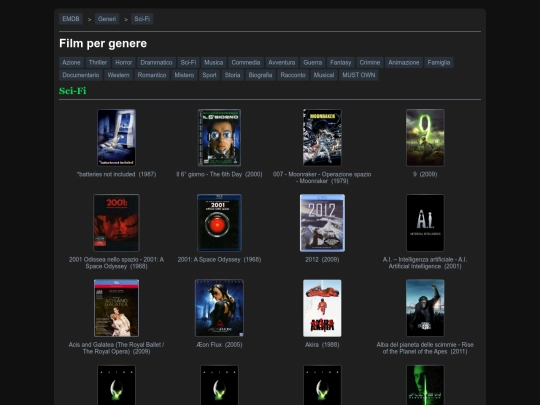Click the Sci-Fi breadcrumb item
The width and height of the screenshot is (540, 405).
coord(142,19)
